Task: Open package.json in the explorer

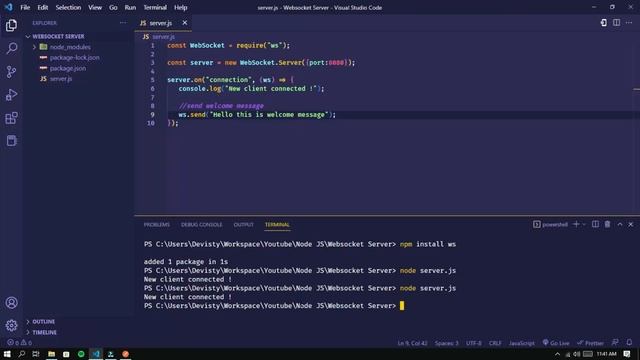Action: point(68,68)
